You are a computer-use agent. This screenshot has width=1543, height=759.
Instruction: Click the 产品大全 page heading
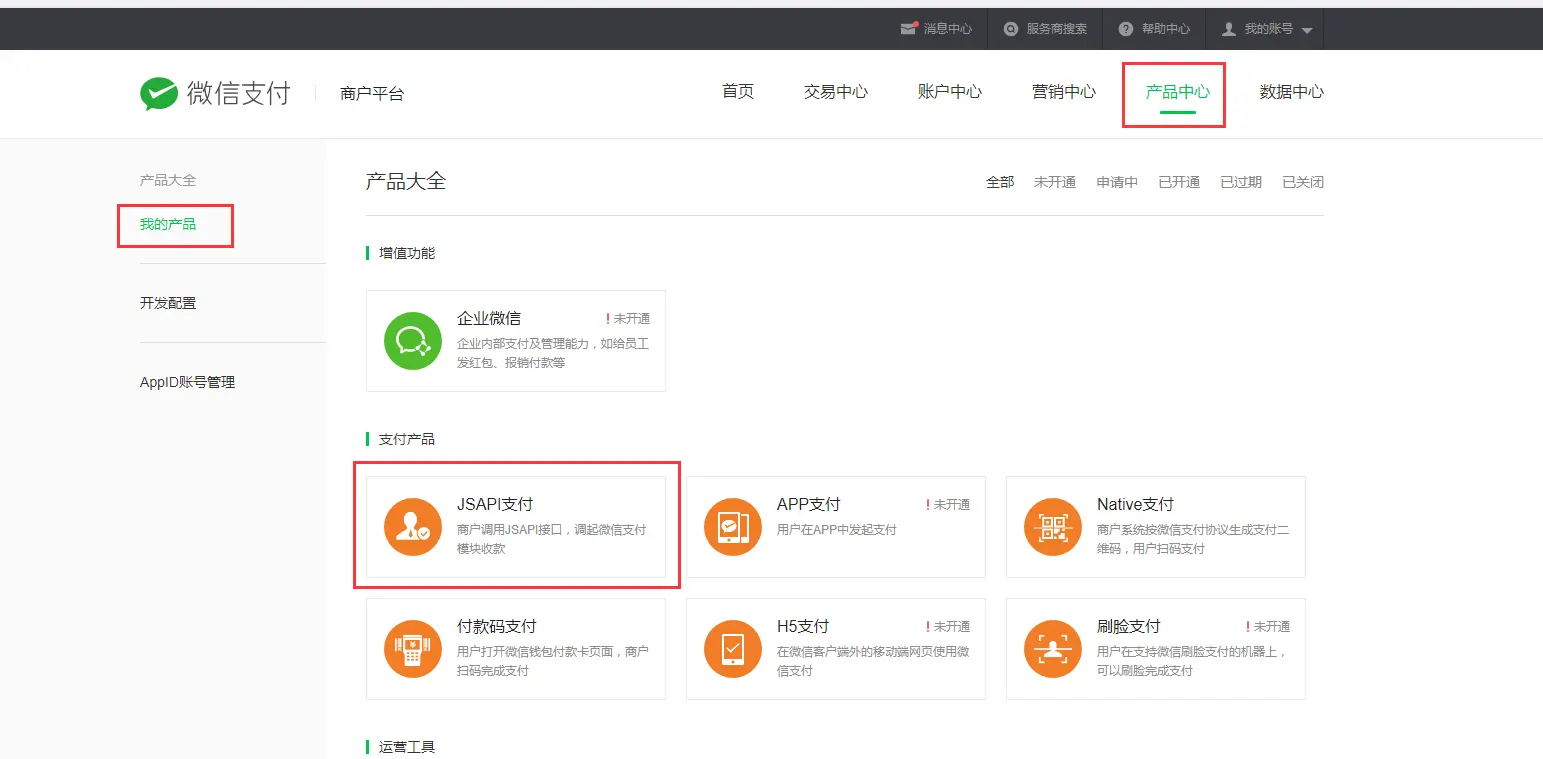pyautogui.click(x=406, y=181)
